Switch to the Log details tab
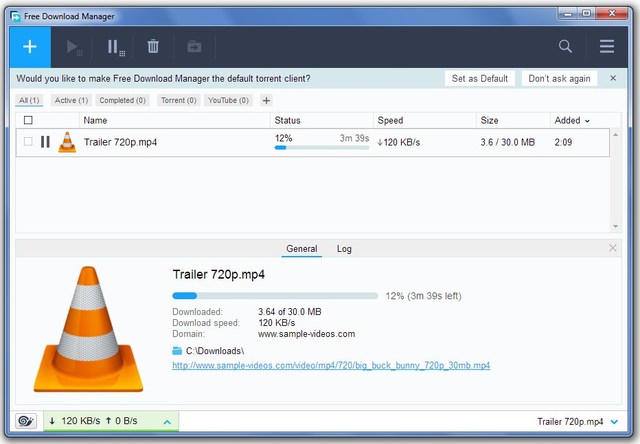Image resolution: width=640 pixels, height=444 pixels. pos(344,249)
